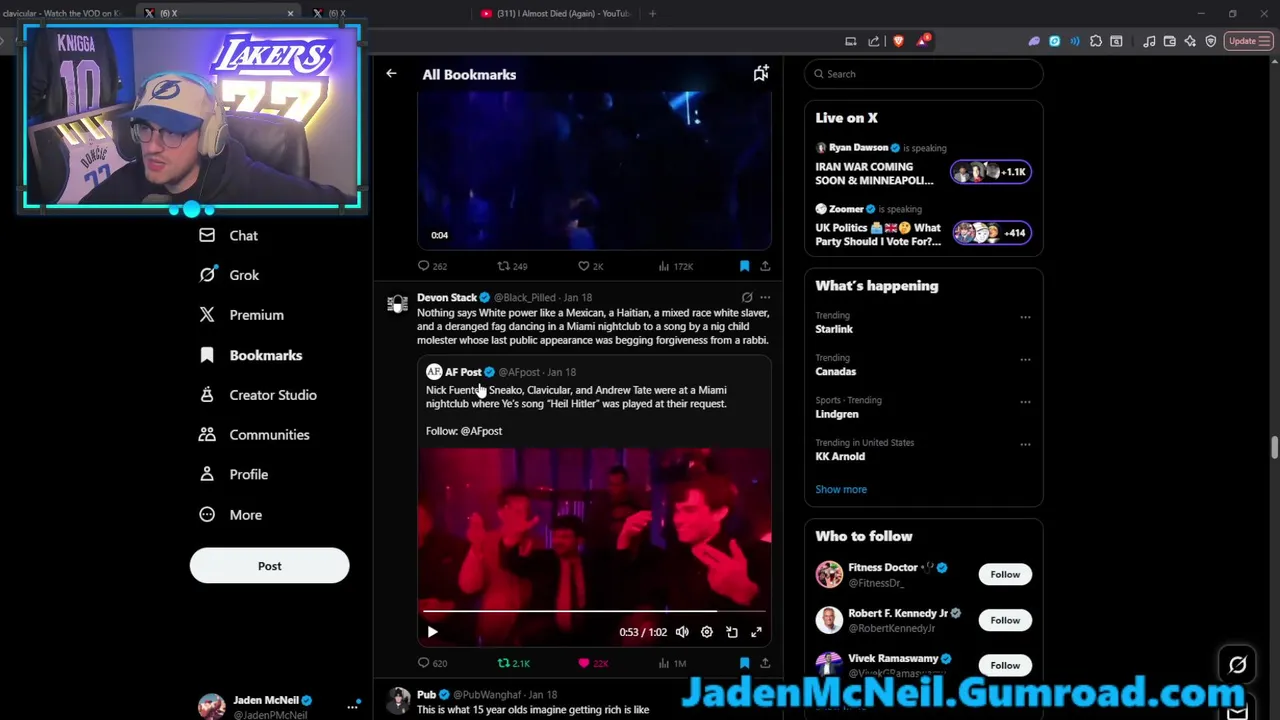
Task: Remove bookmark on Devon Stack post
Action: coord(744,663)
